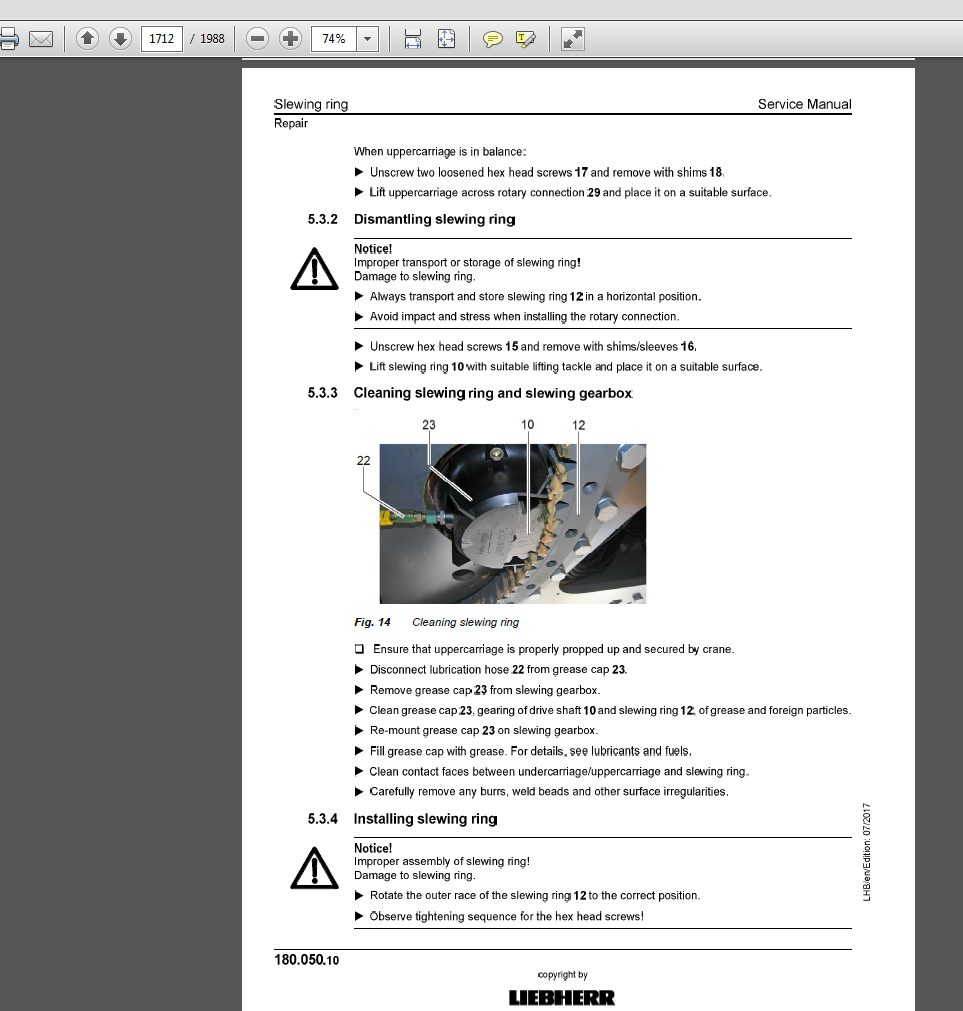Image resolution: width=963 pixels, height=1011 pixels.
Task: Click heading 'Installing slewing ring'
Action: click(425, 819)
